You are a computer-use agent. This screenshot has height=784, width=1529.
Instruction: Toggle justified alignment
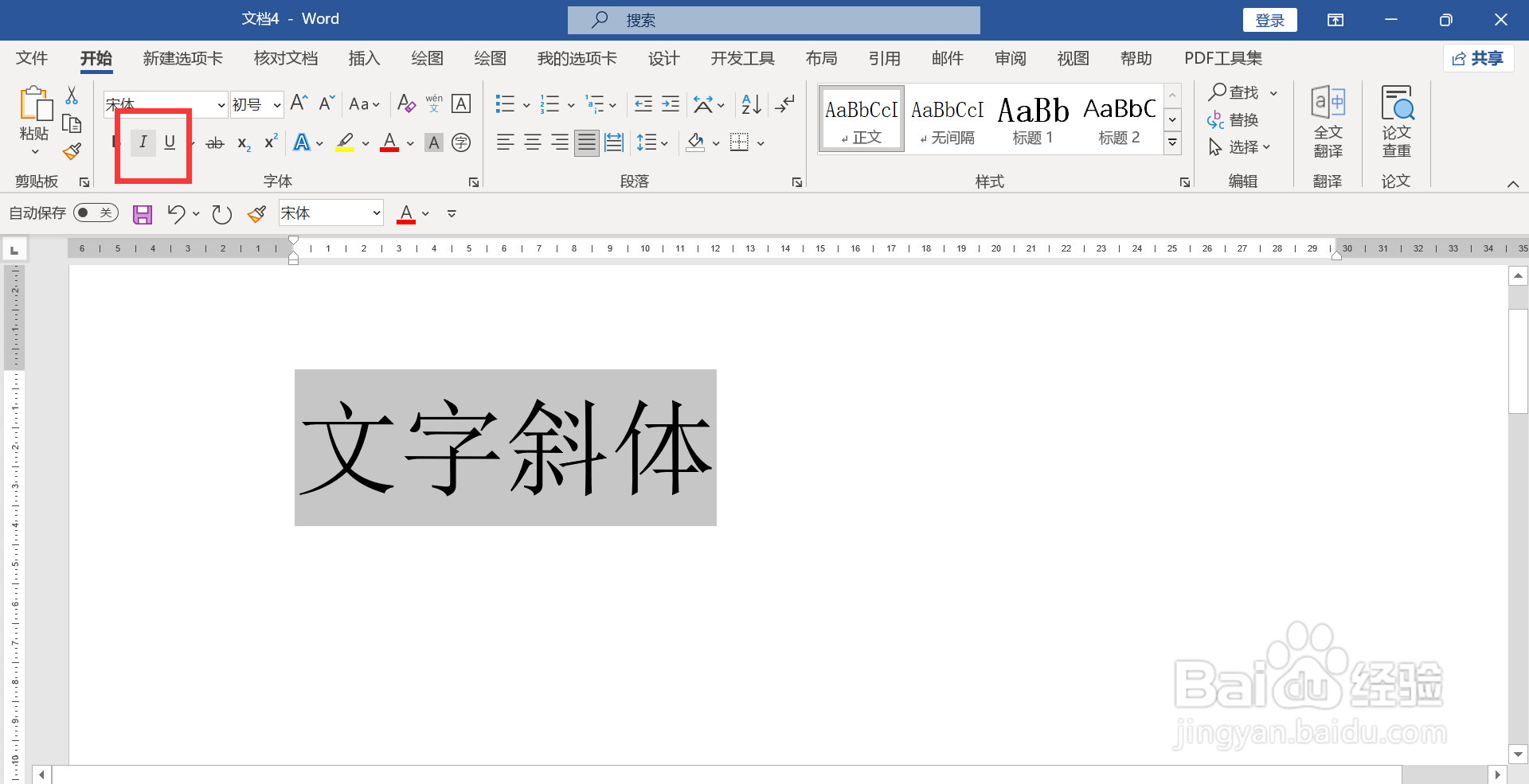587,143
